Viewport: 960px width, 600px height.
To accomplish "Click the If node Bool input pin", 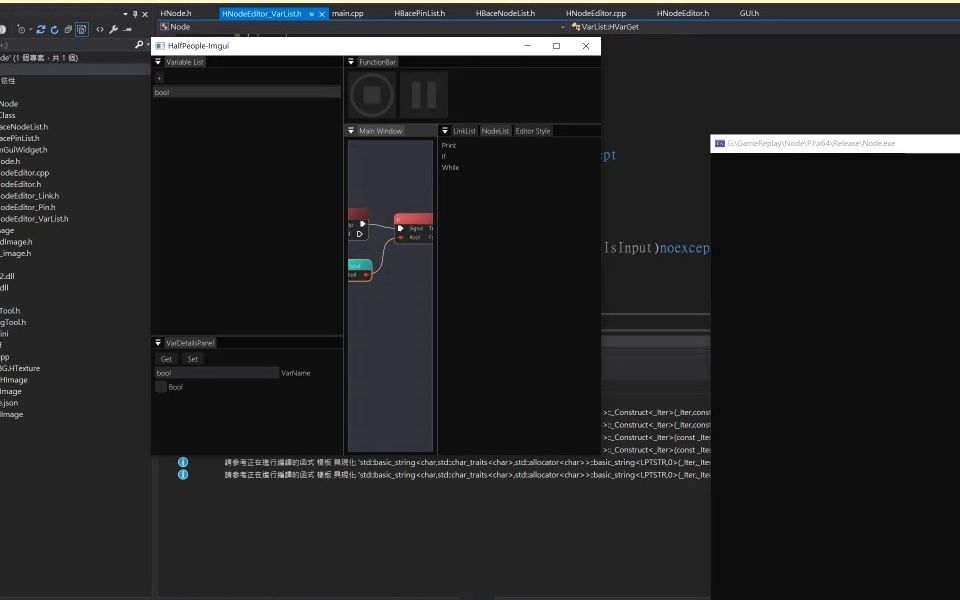I will pos(400,238).
